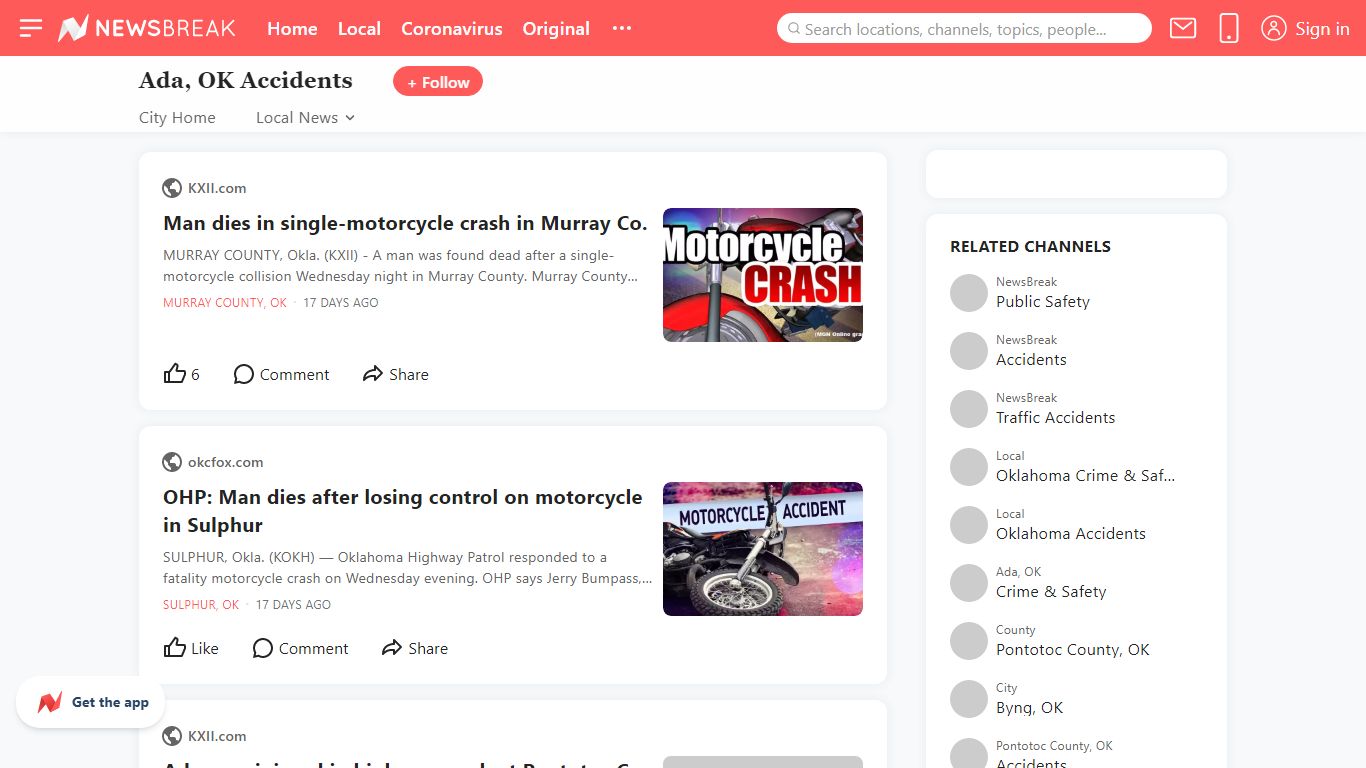Open the Original nav tab
The image size is (1366, 768).
point(556,28)
